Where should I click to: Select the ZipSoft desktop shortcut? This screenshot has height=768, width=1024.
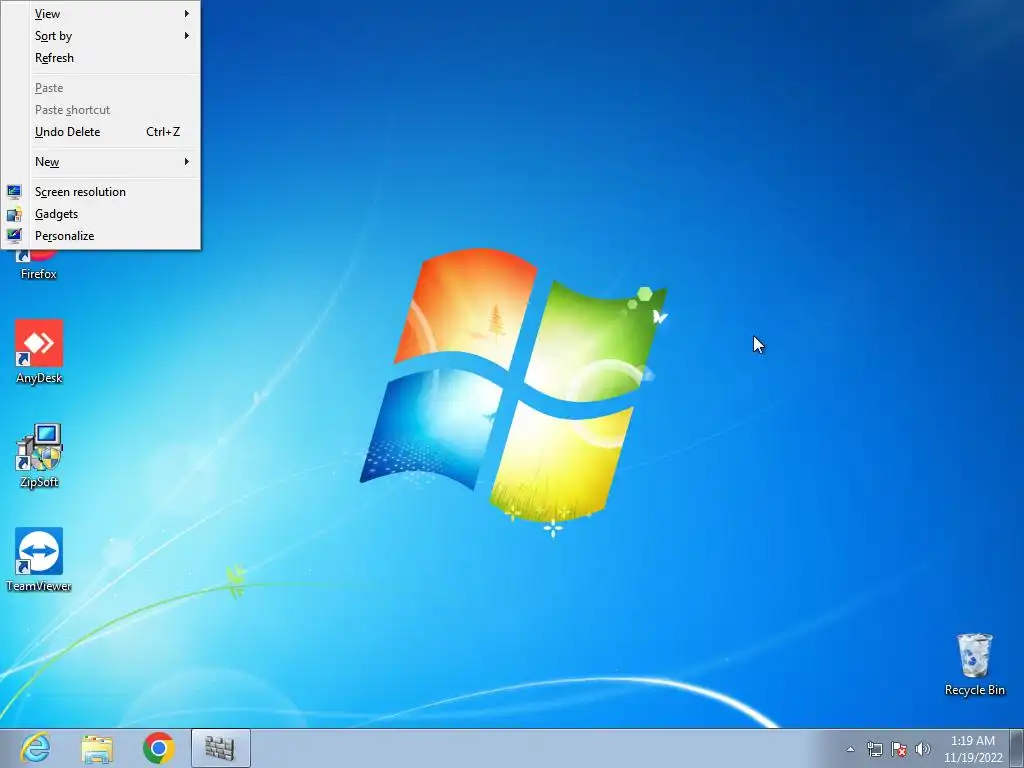(x=39, y=456)
